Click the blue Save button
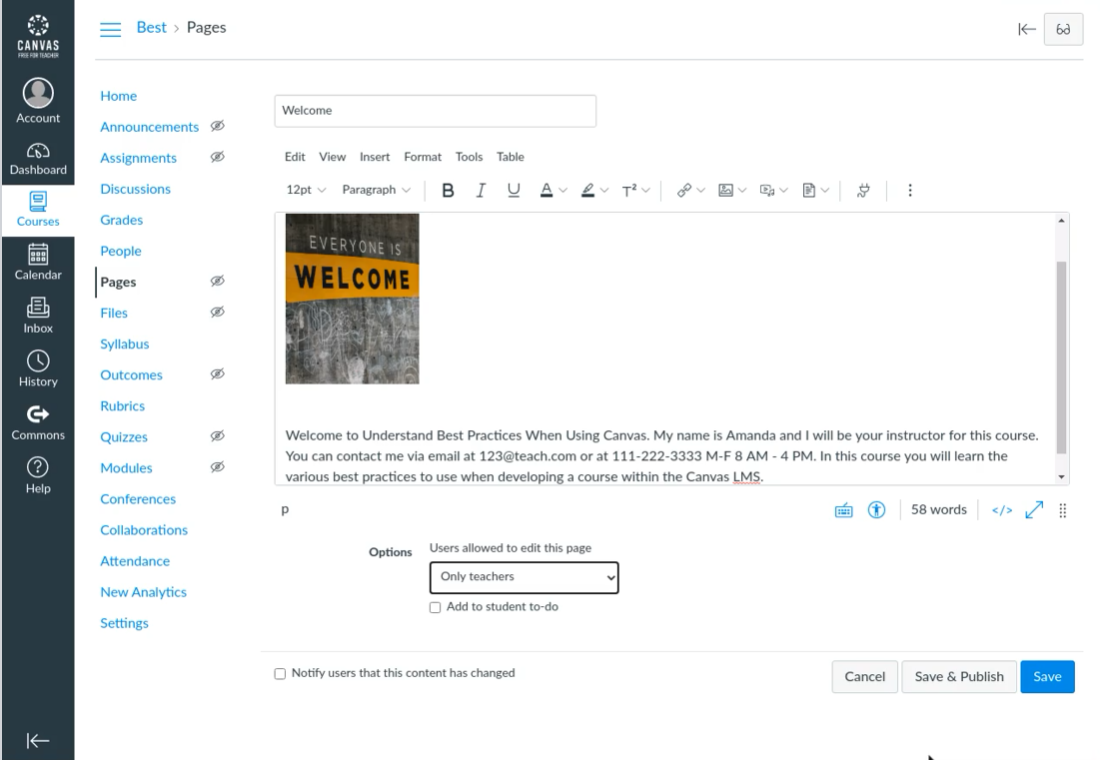This screenshot has height=760, width=1100. 1047,676
